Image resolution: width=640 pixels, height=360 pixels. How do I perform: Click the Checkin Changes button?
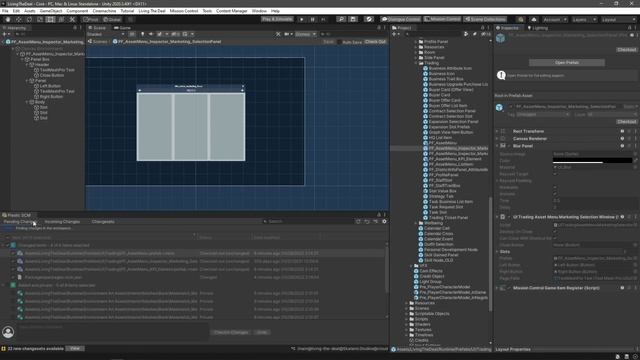pyautogui.click(x=231, y=332)
